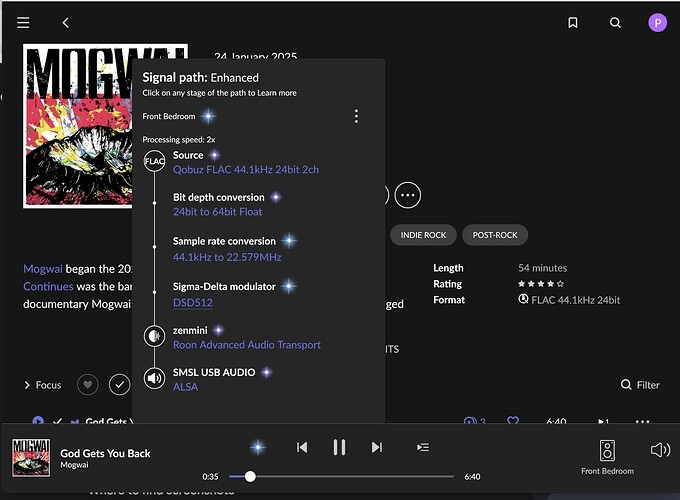
Task: Click the Filter magnifier icon
Action: pos(626,385)
